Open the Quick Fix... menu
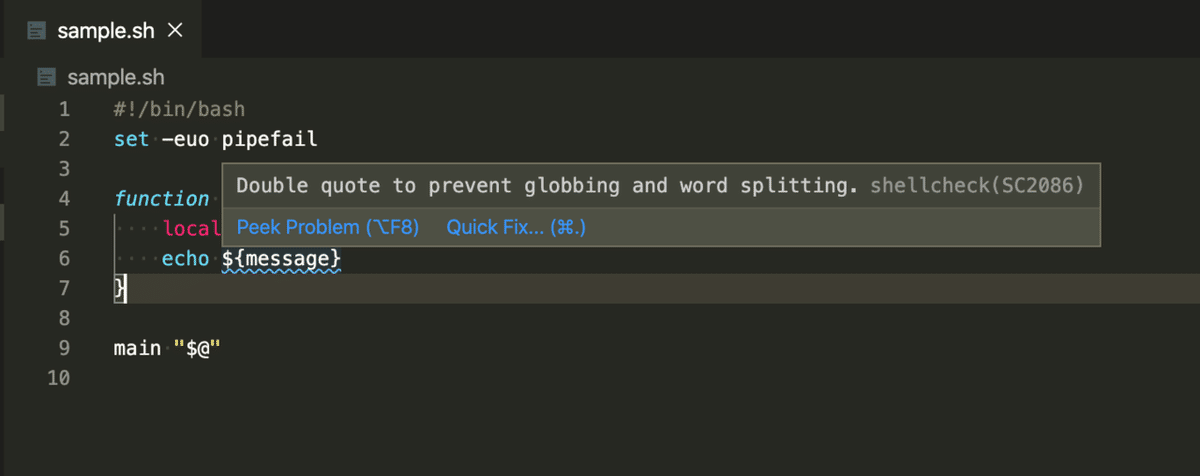 pyautogui.click(x=515, y=227)
